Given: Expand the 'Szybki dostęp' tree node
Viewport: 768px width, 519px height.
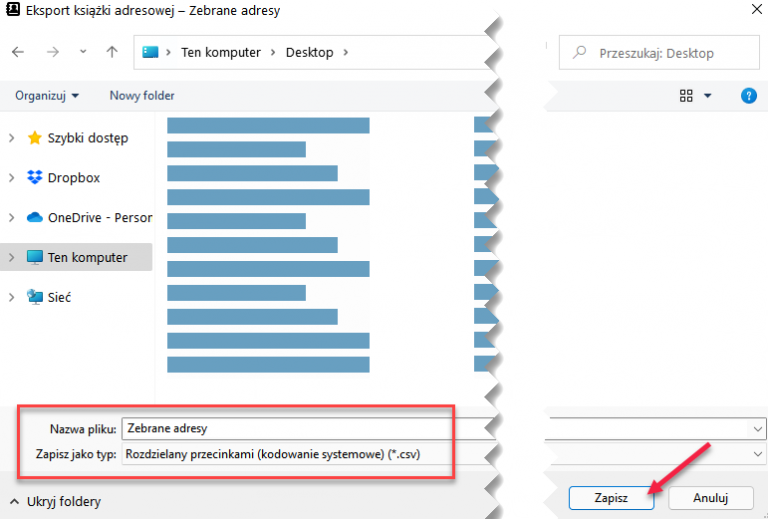Looking at the screenshot, I should [x=12, y=138].
